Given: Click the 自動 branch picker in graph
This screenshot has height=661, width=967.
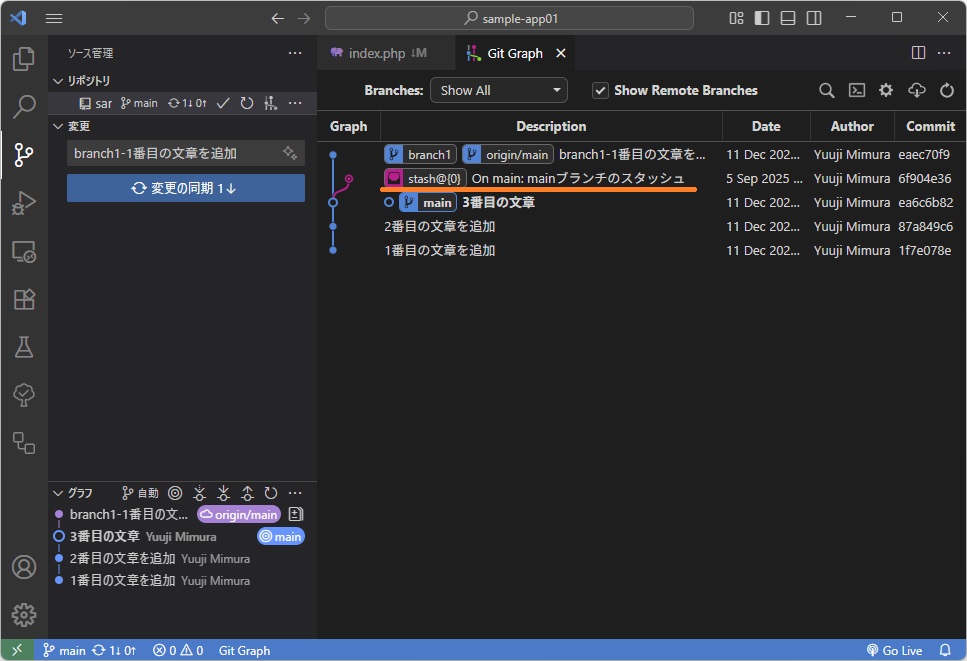Looking at the screenshot, I should coord(140,493).
